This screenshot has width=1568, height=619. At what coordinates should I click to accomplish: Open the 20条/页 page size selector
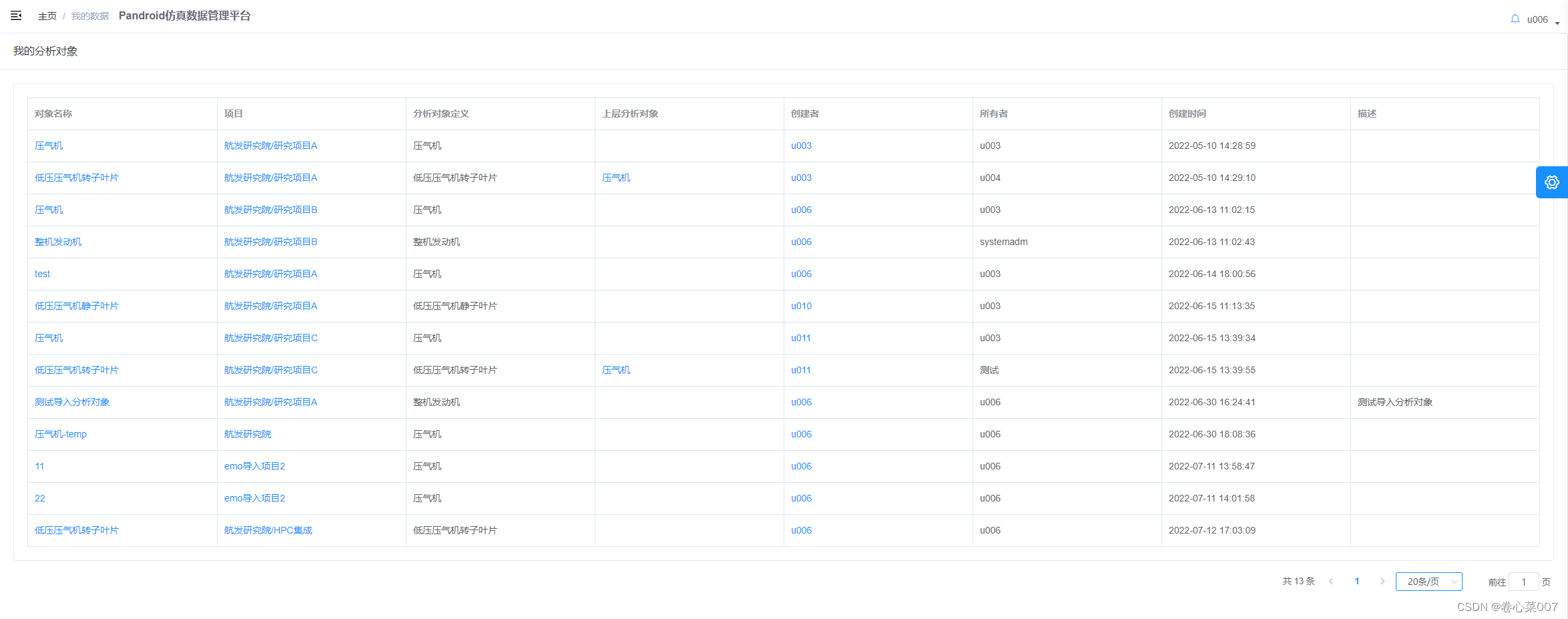1428,582
